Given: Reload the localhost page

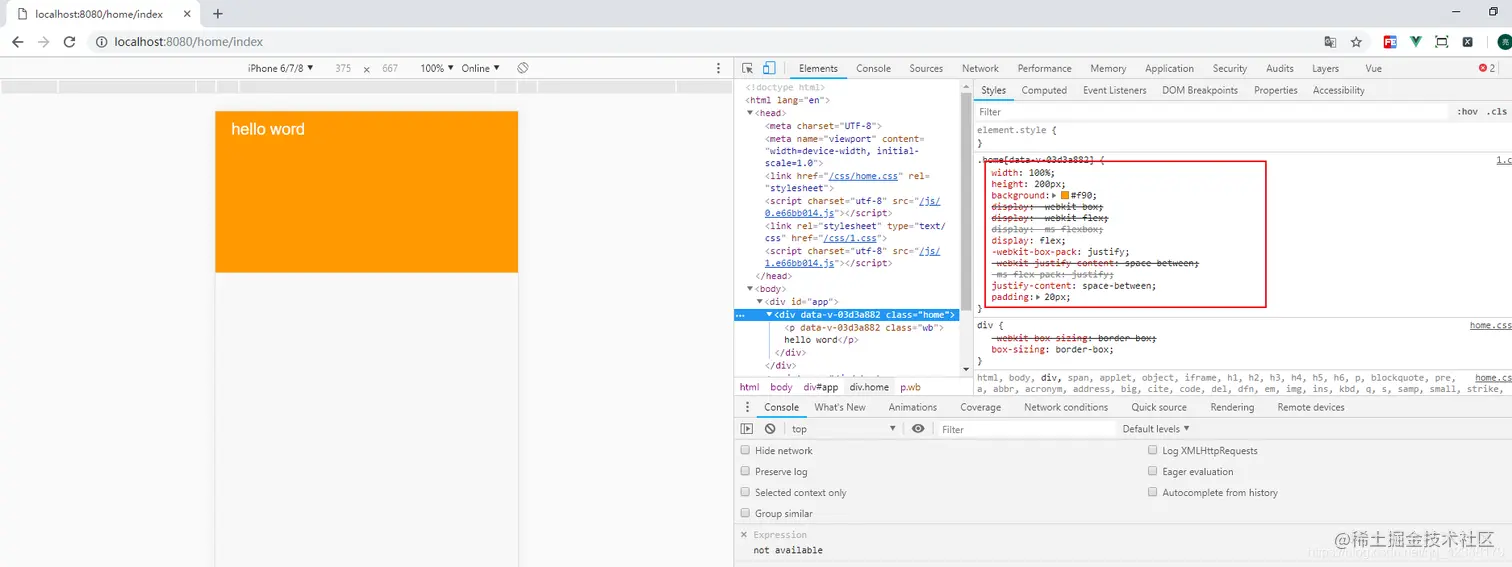Looking at the screenshot, I should click(69, 42).
